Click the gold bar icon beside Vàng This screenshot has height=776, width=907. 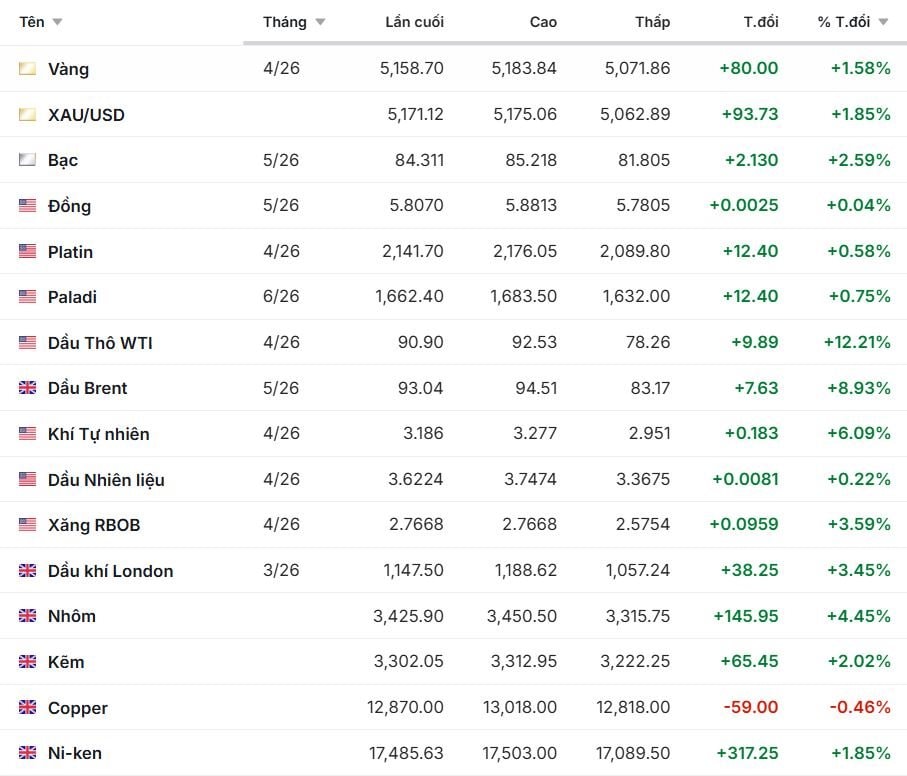pyautogui.click(x=27, y=69)
